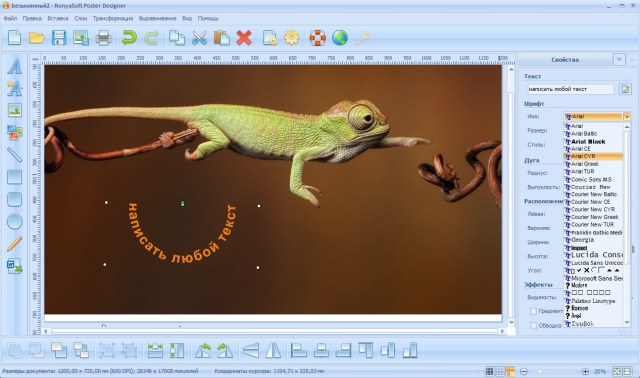
Task: Cut with the scissors icon
Action: tap(199, 38)
